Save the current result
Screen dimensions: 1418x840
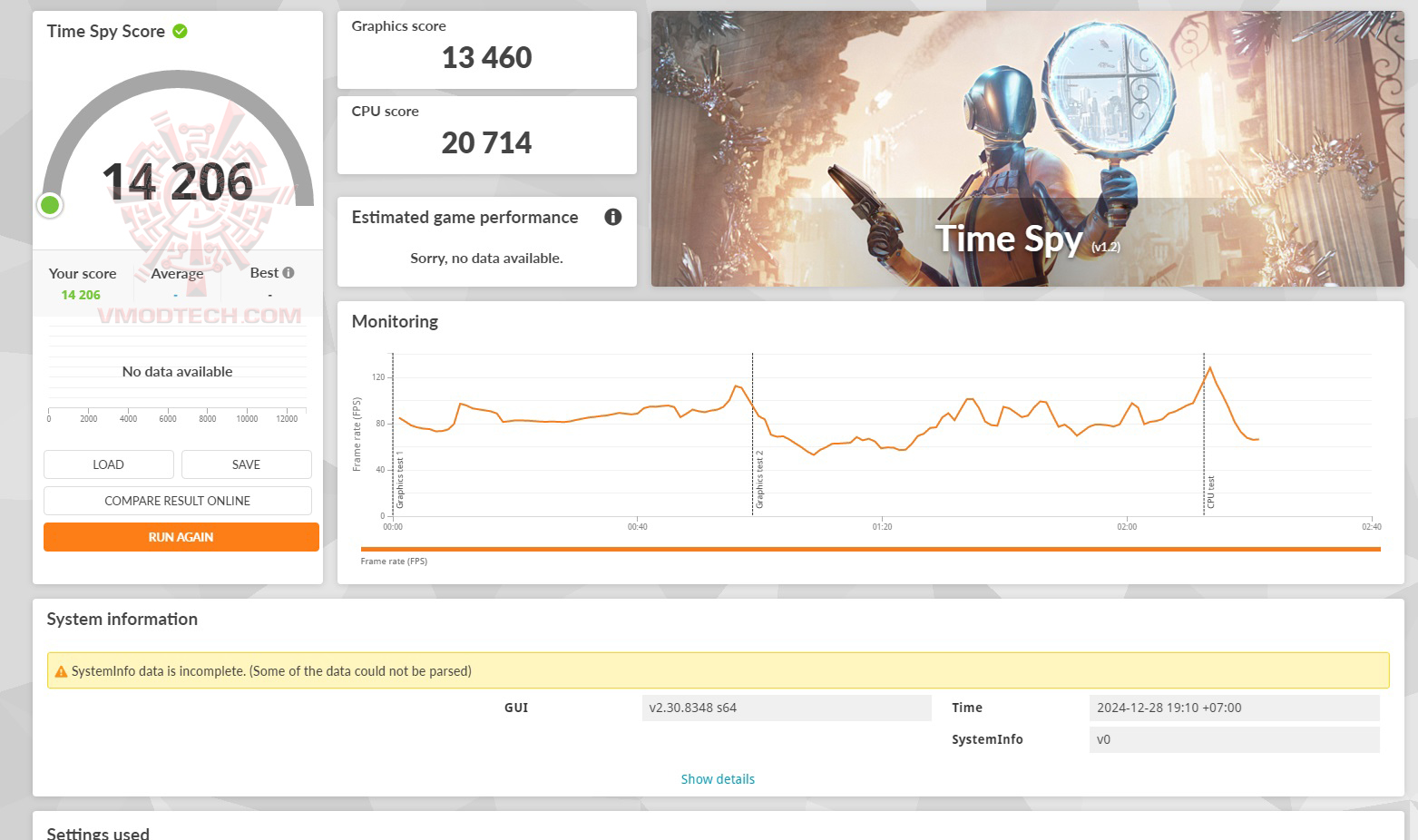[x=247, y=464]
